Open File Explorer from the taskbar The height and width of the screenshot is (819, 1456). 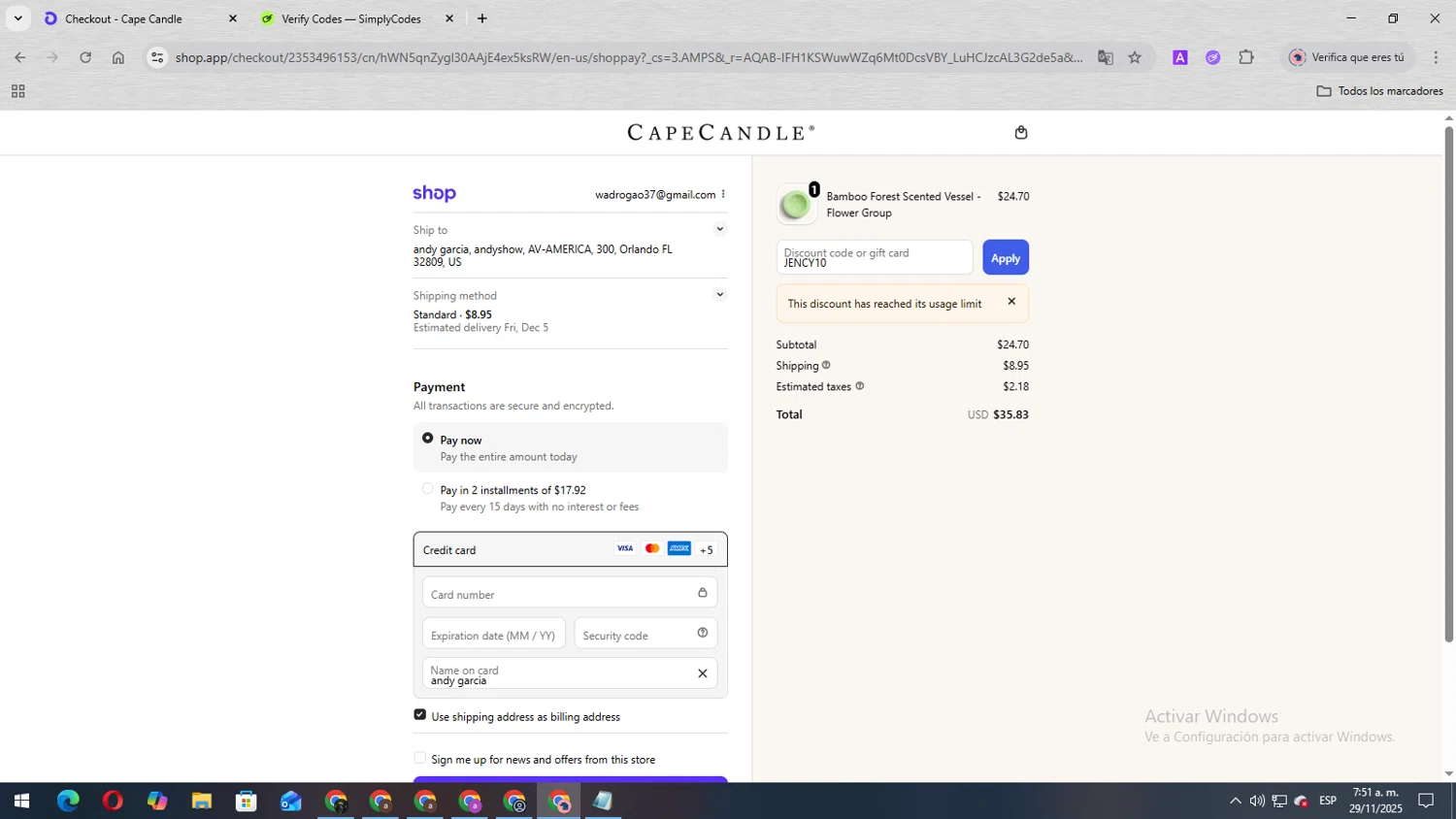pos(202,802)
